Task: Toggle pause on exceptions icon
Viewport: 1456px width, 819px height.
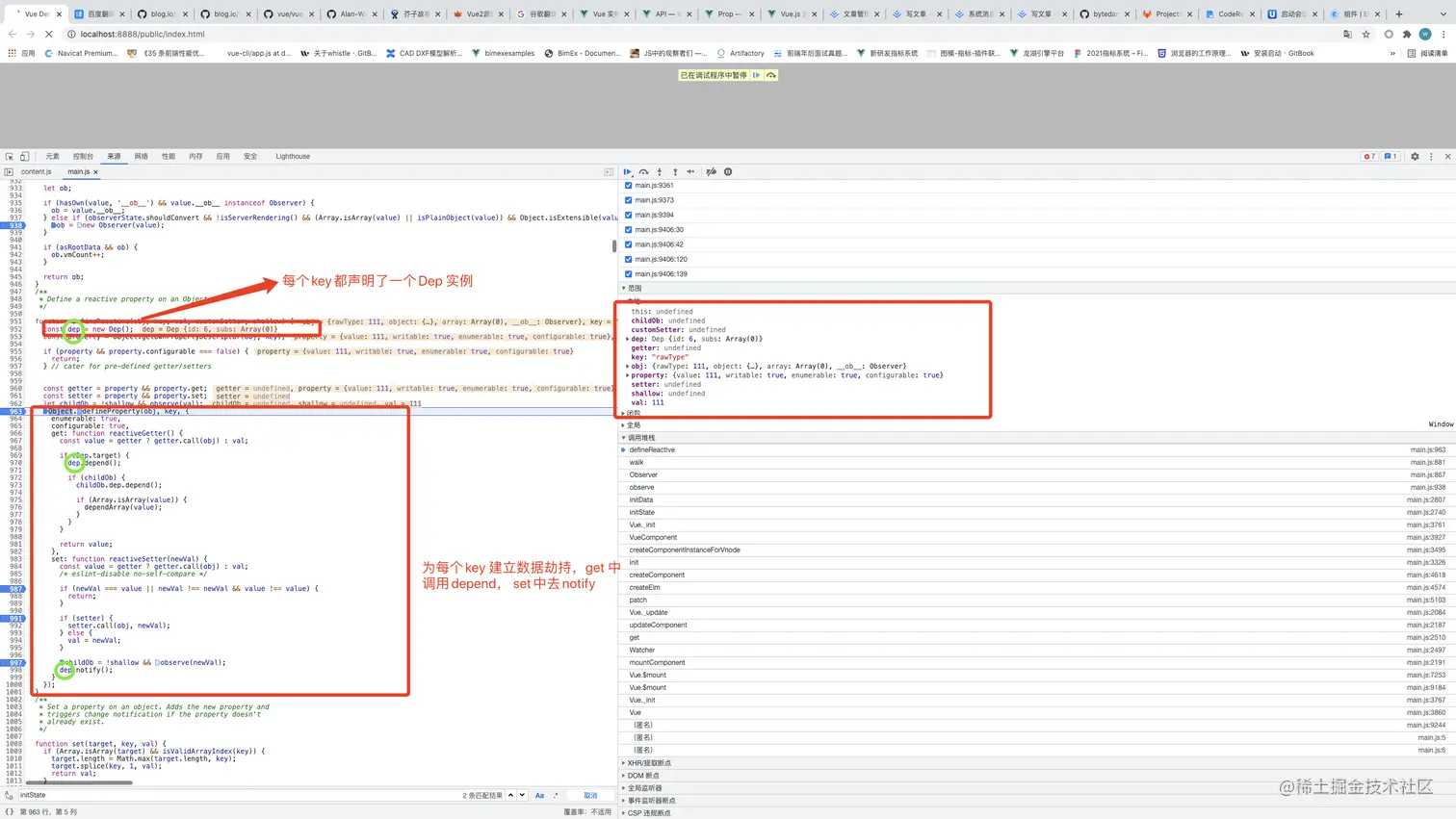Action: pos(728,172)
